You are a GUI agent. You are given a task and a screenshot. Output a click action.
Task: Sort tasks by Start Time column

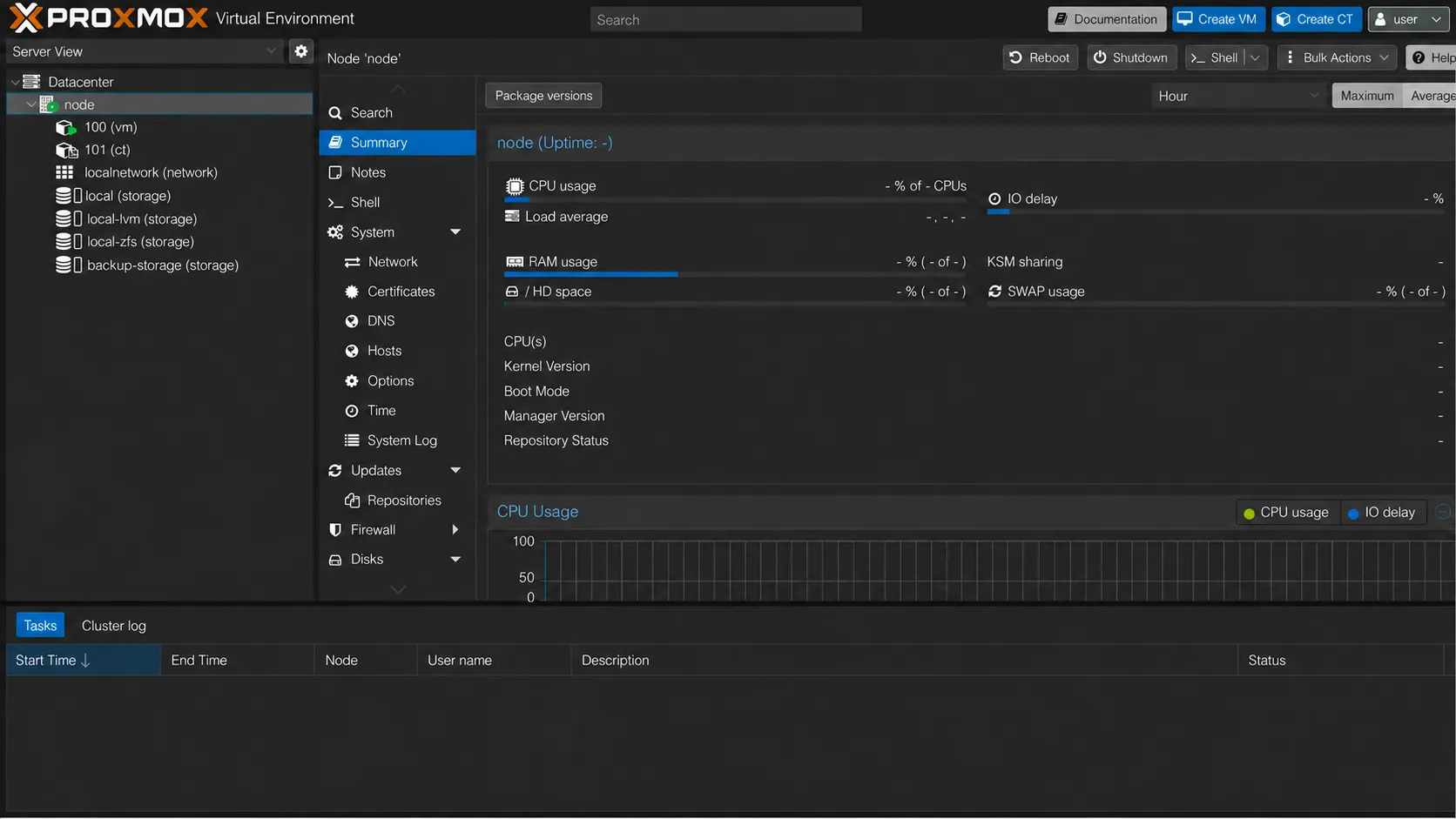point(84,661)
